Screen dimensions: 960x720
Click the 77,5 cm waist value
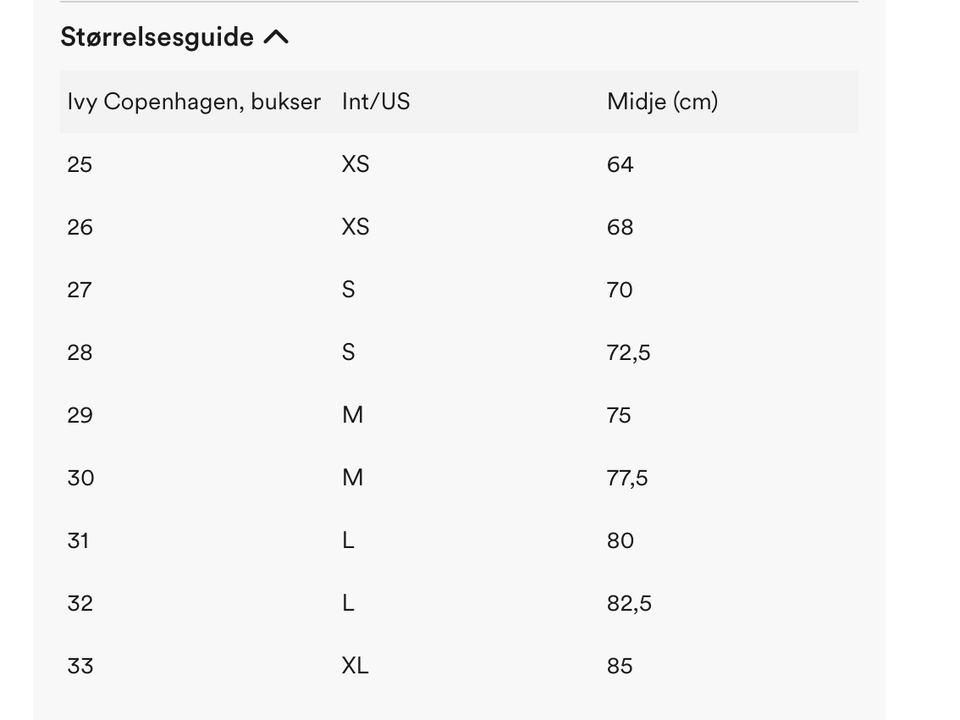point(627,478)
